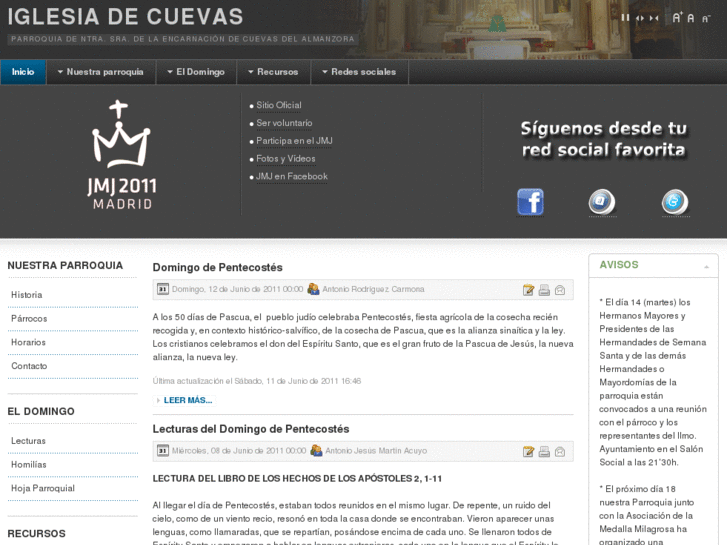Click the LEER MÁS... link

pyautogui.click(x=188, y=400)
